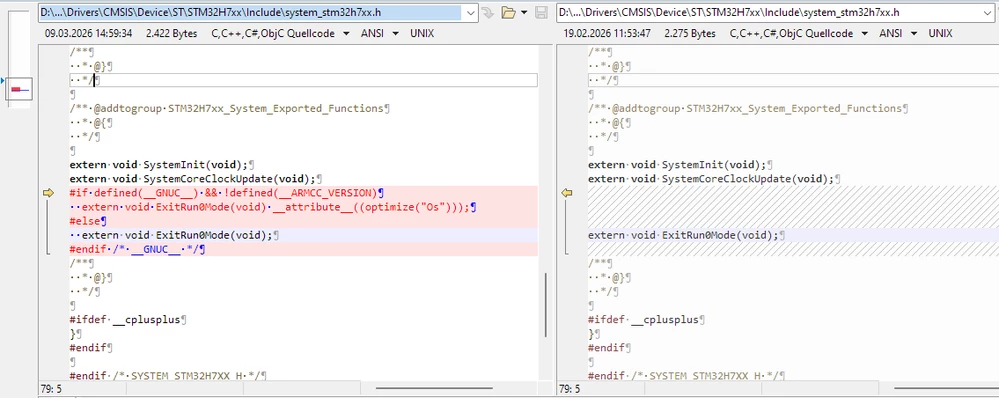
Task: Click the '#if defined(__GNUC__)' line in left pane
Action: pyautogui.click(x=226, y=193)
